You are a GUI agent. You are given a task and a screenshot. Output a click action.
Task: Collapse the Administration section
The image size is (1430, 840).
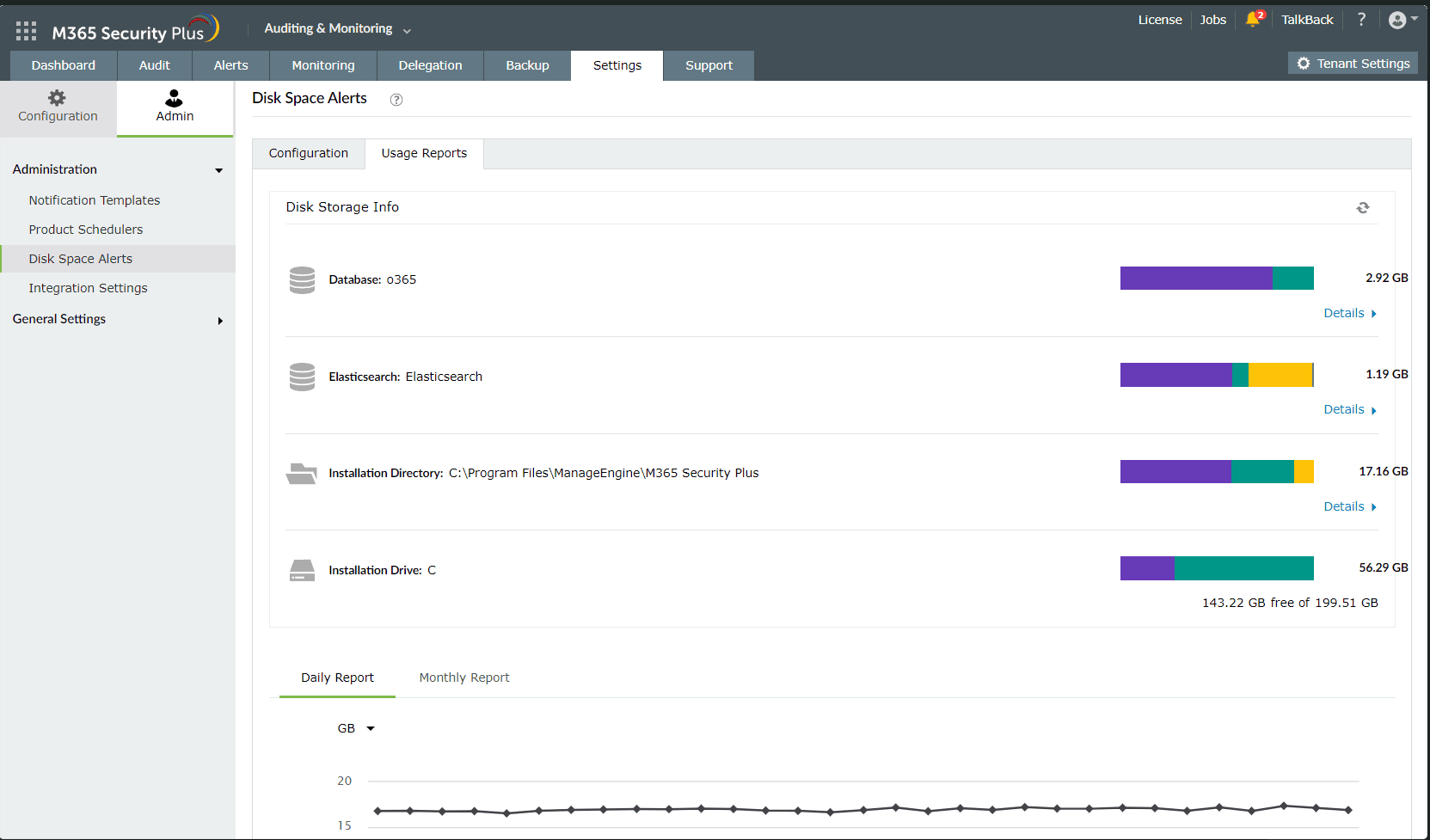click(x=219, y=170)
